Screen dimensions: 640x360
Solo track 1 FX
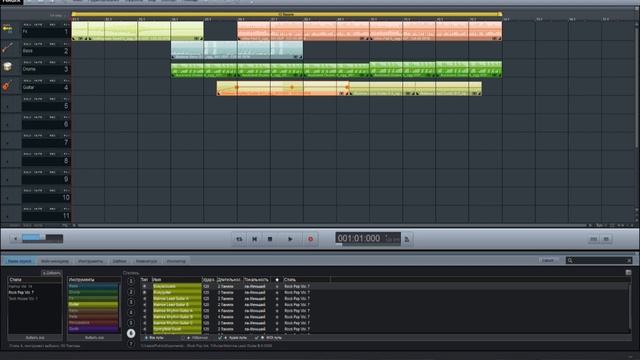(x=27, y=25)
